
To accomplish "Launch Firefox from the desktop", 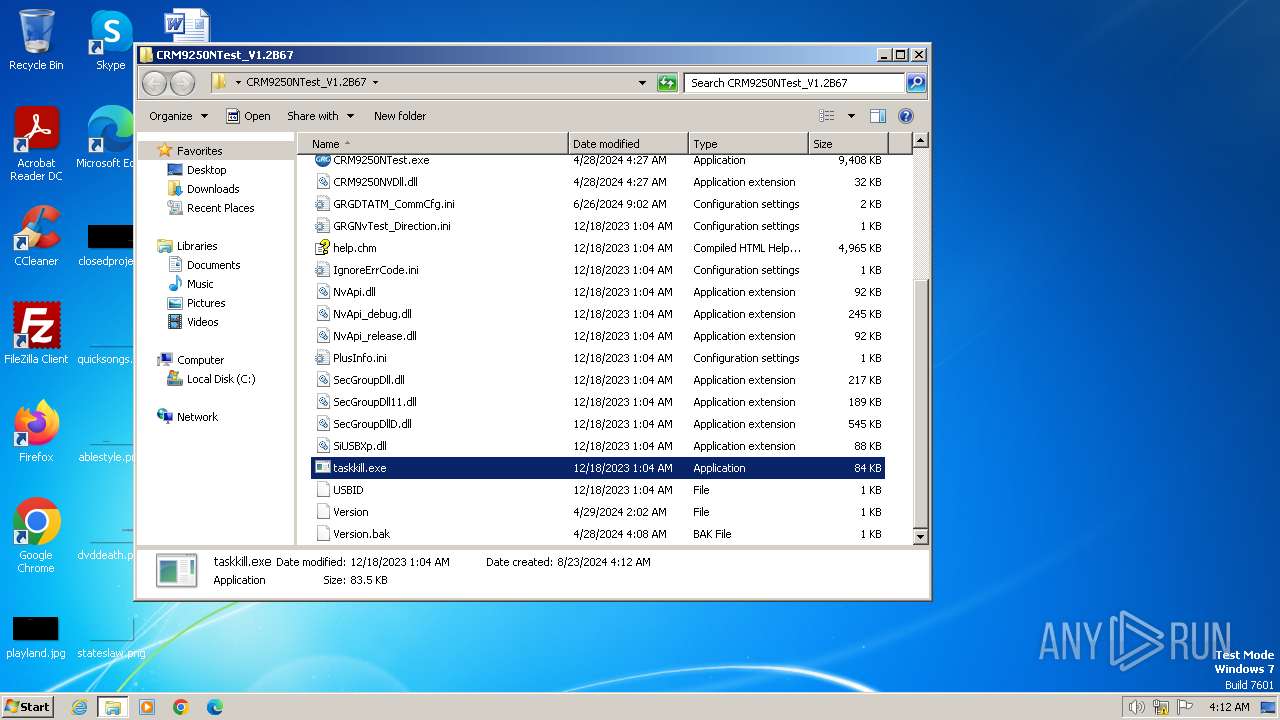I will pos(36,431).
